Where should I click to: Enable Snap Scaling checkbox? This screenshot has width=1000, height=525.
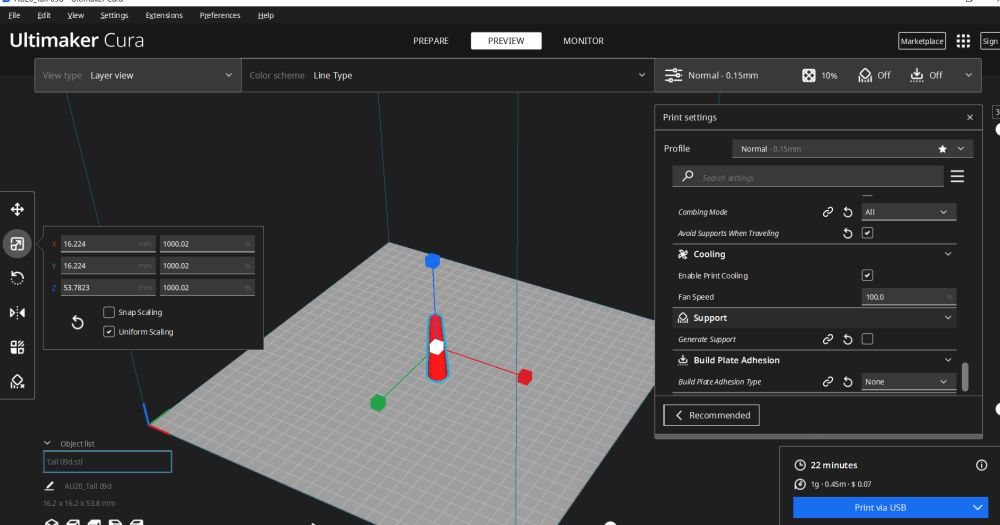[109, 312]
